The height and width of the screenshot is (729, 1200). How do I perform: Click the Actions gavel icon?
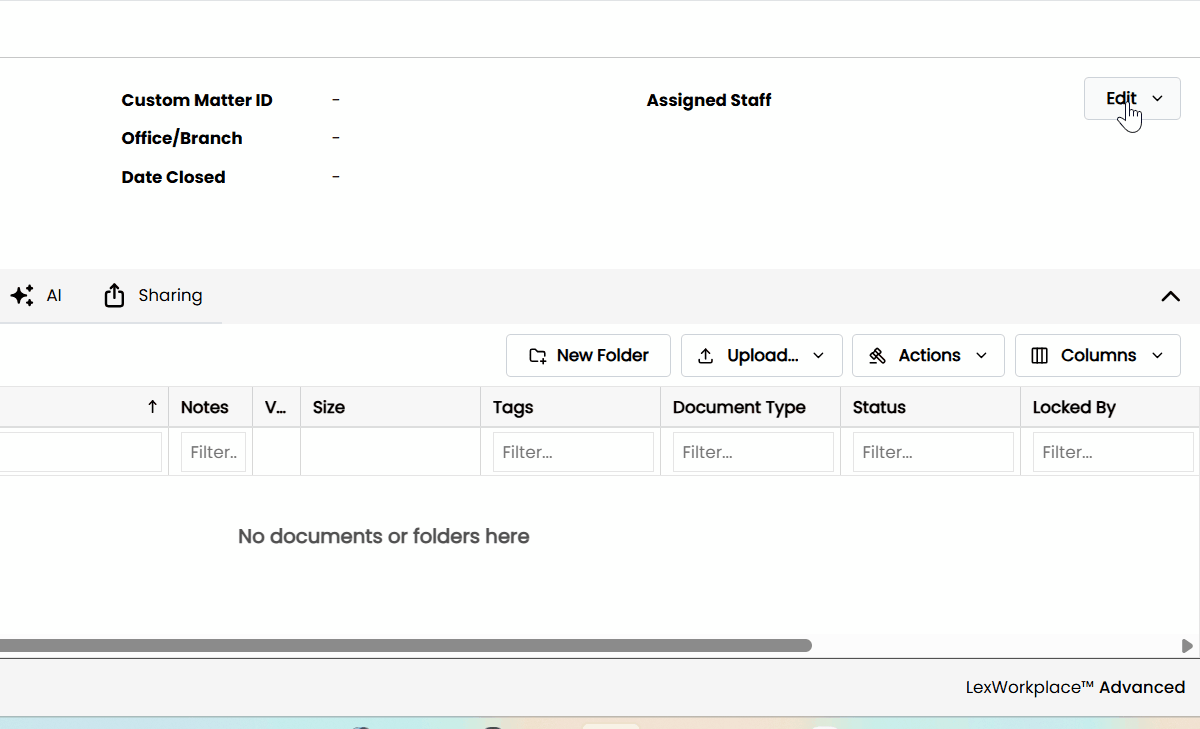point(878,355)
